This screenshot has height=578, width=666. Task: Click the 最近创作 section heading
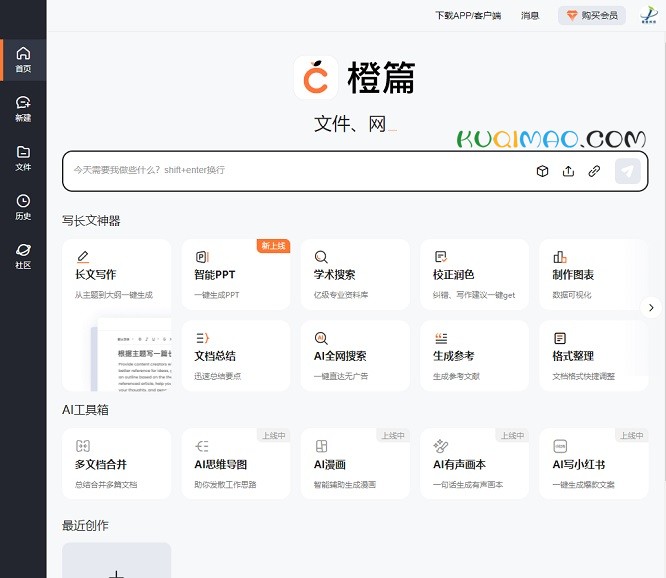[85, 525]
